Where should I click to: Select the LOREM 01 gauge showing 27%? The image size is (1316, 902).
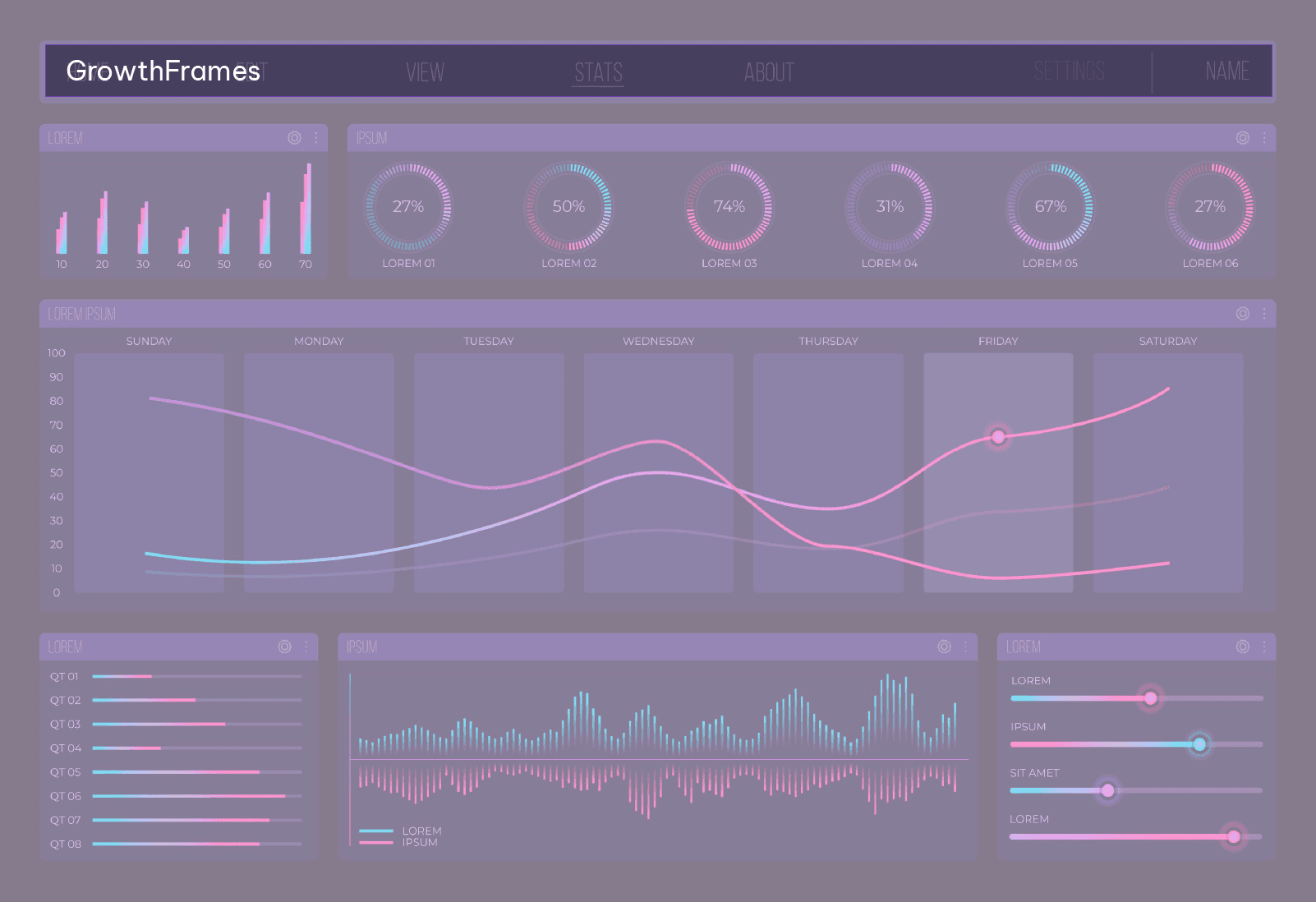click(408, 206)
